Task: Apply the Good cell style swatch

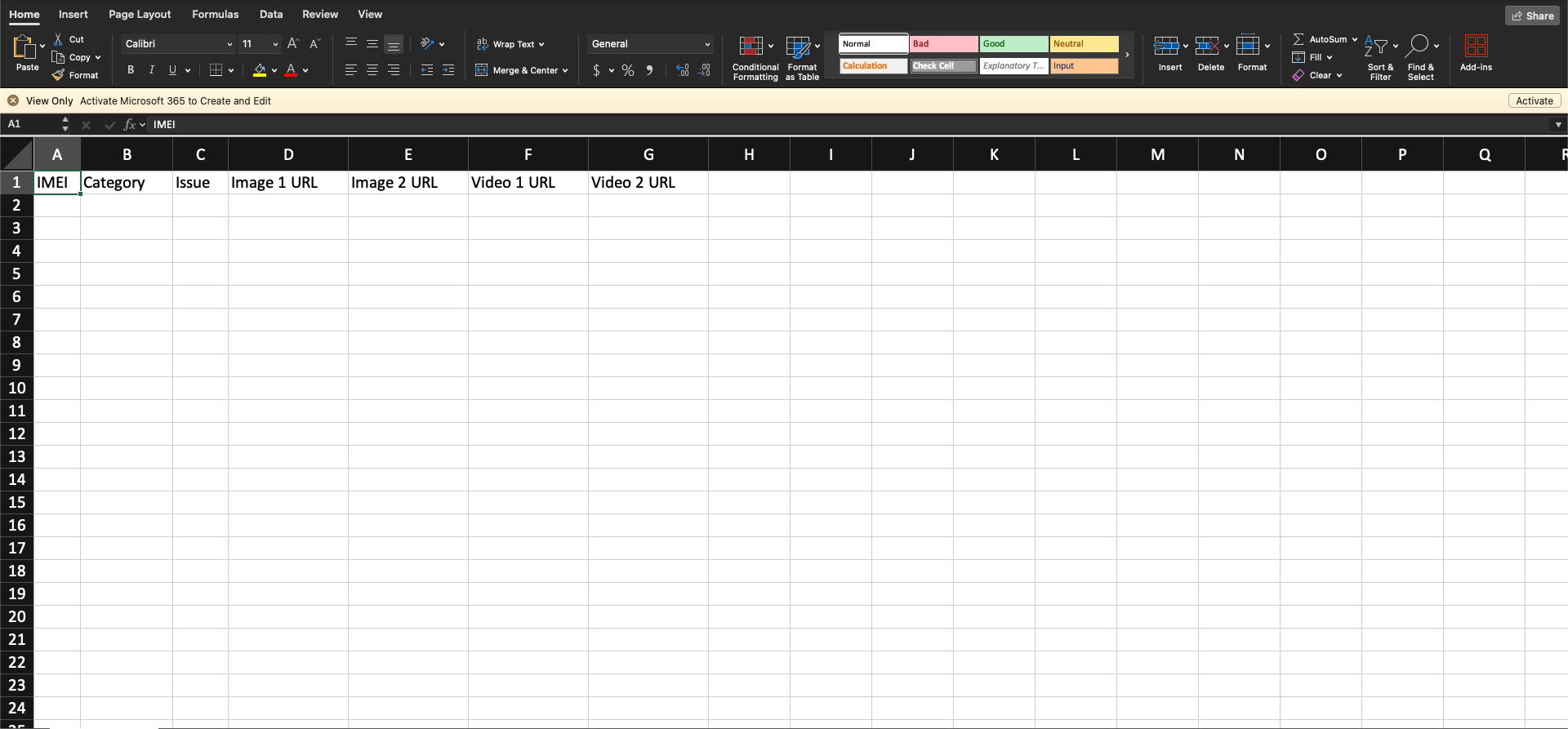Action: [1013, 44]
